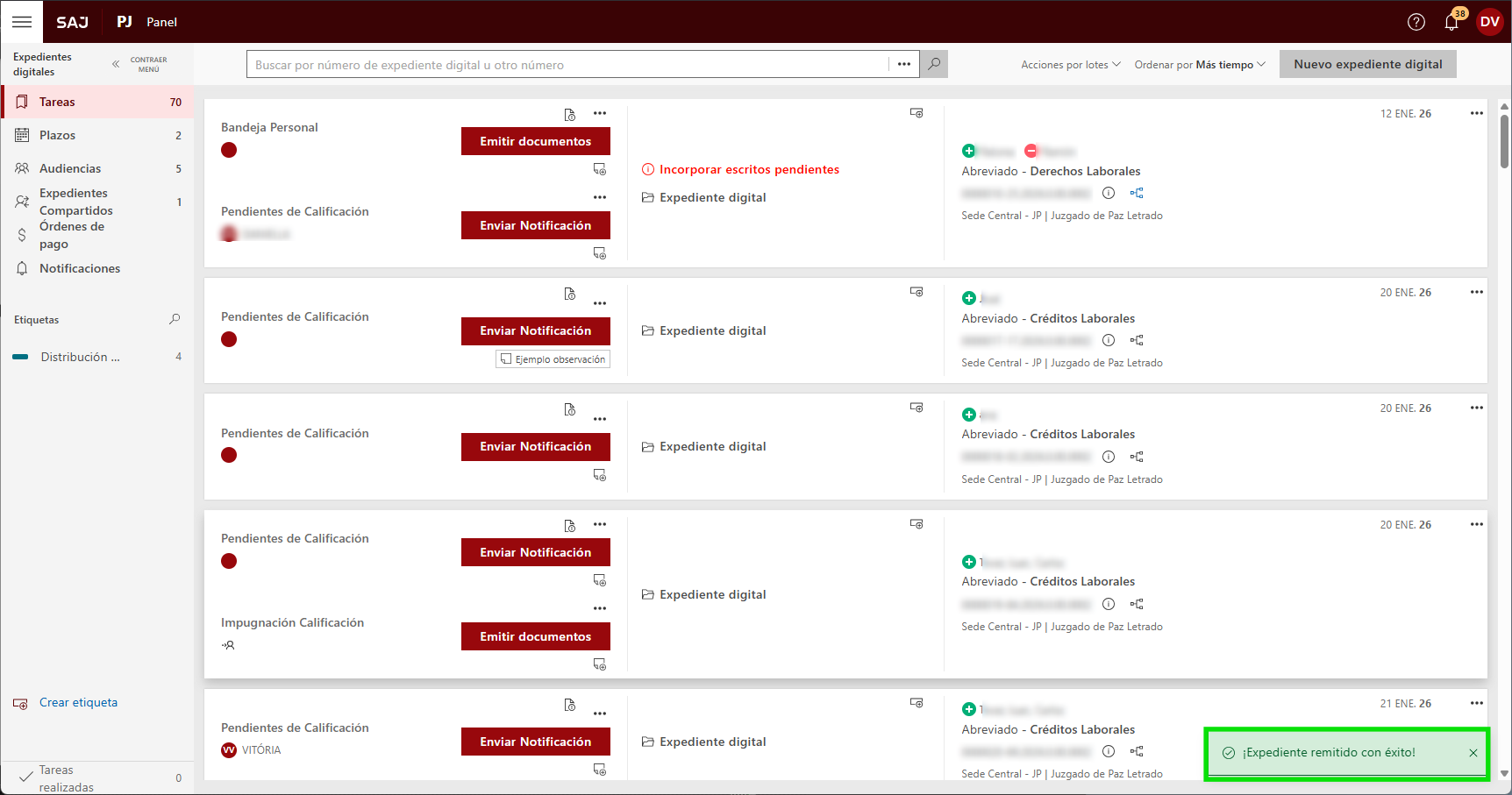The height and width of the screenshot is (795, 1512).
Task: Search tags with the Etiquetas magnifier icon
Action: (175, 320)
